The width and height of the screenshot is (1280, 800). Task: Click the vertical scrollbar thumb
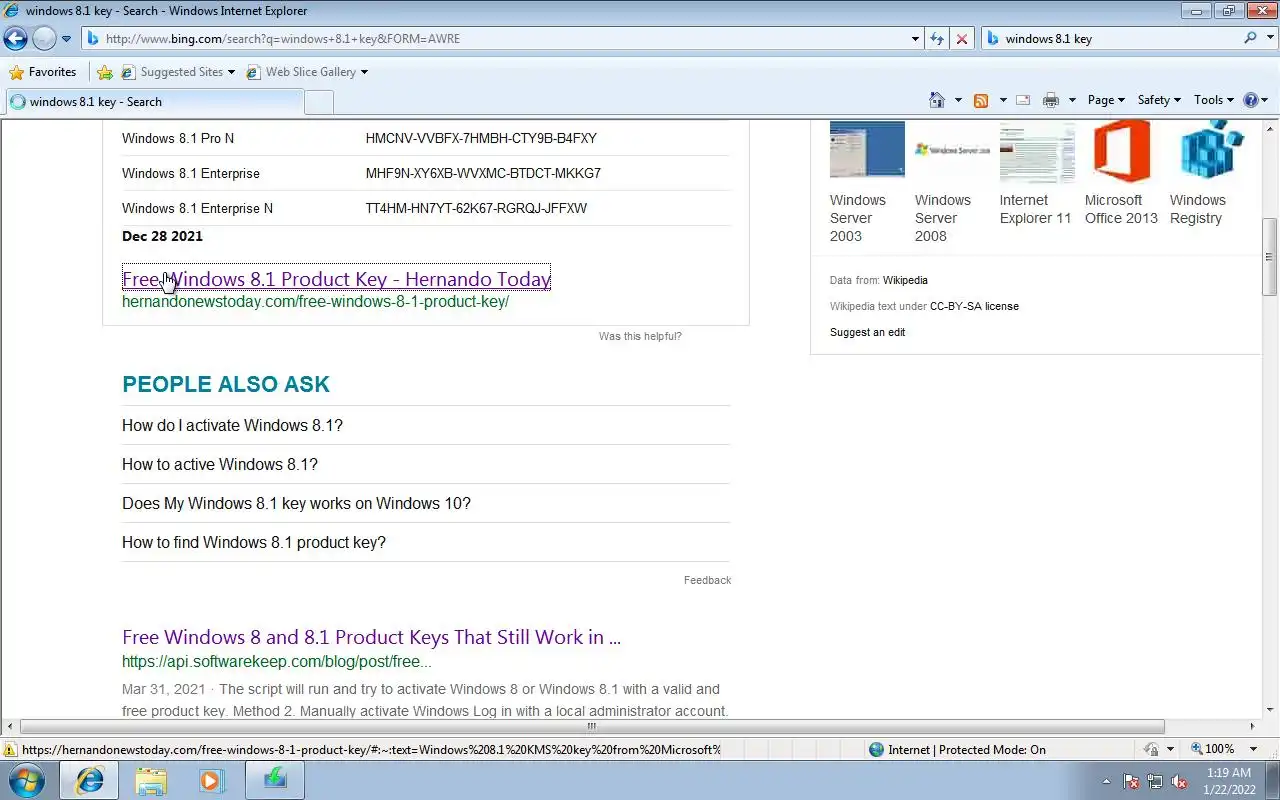[x=1271, y=257]
